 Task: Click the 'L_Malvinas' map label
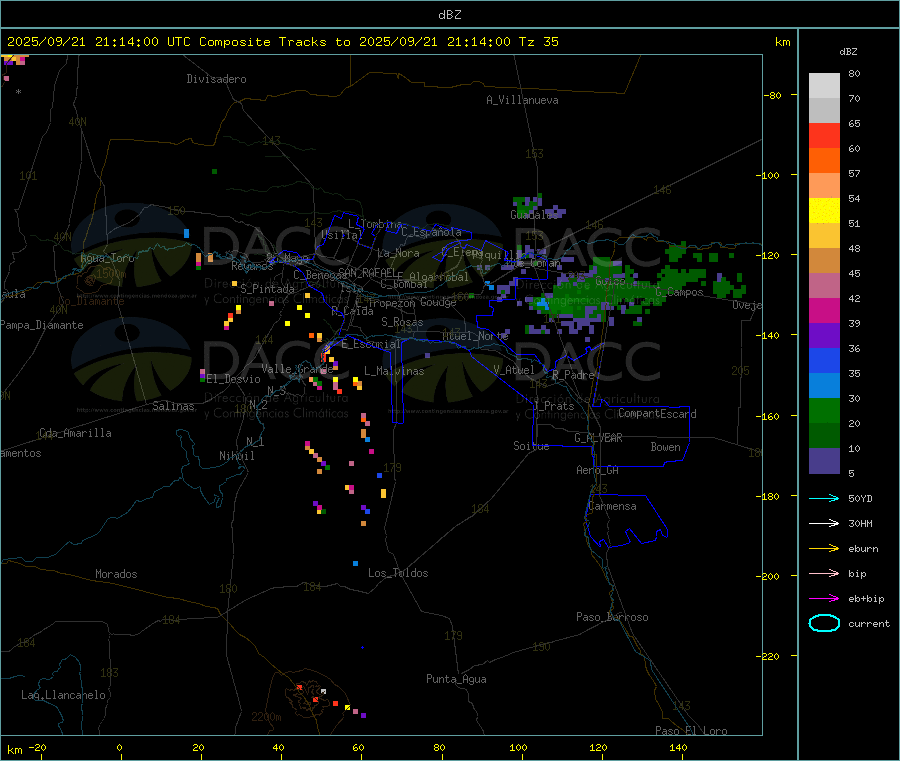tap(394, 371)
